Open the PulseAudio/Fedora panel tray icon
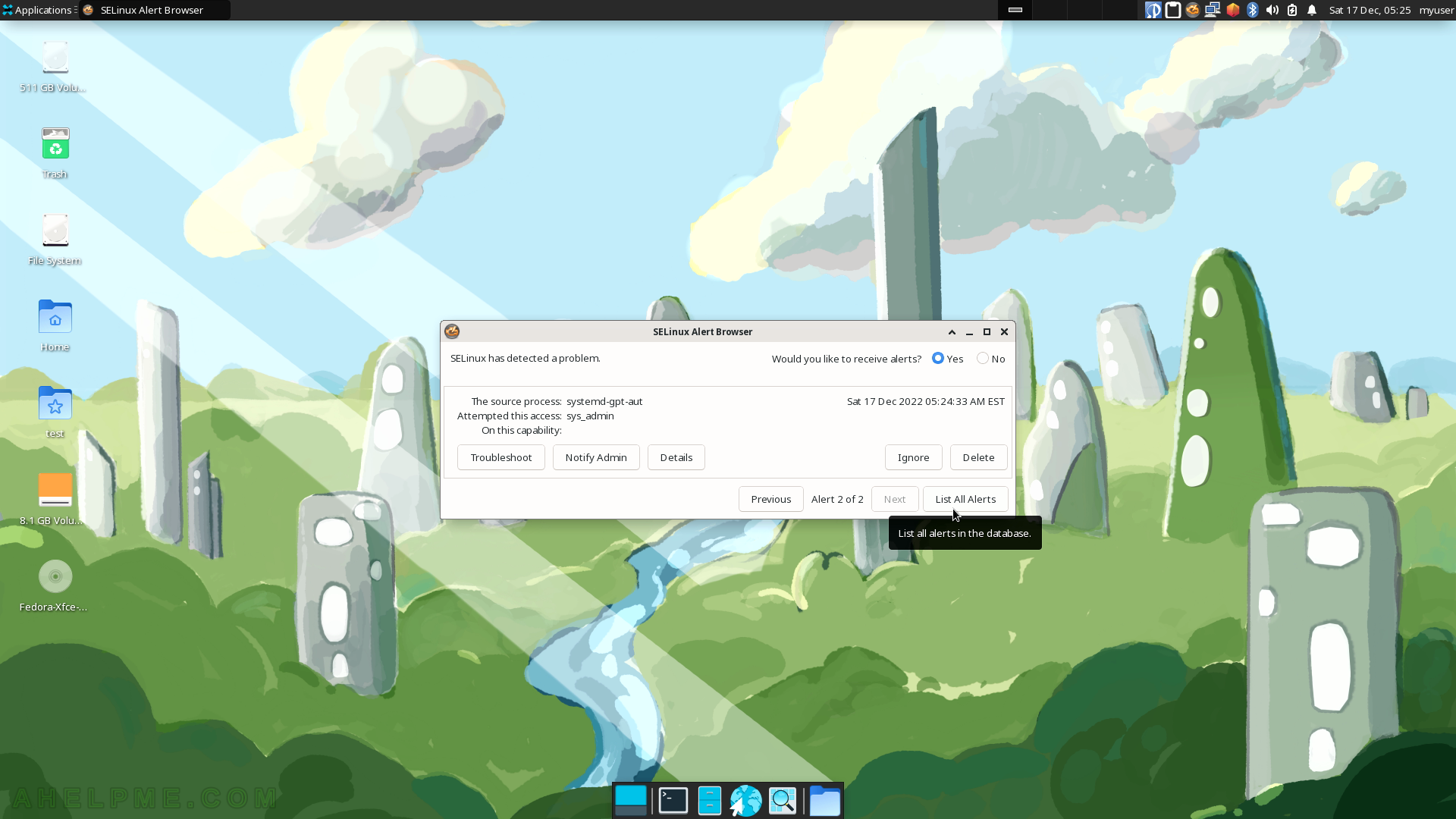 coord(1153,10)
